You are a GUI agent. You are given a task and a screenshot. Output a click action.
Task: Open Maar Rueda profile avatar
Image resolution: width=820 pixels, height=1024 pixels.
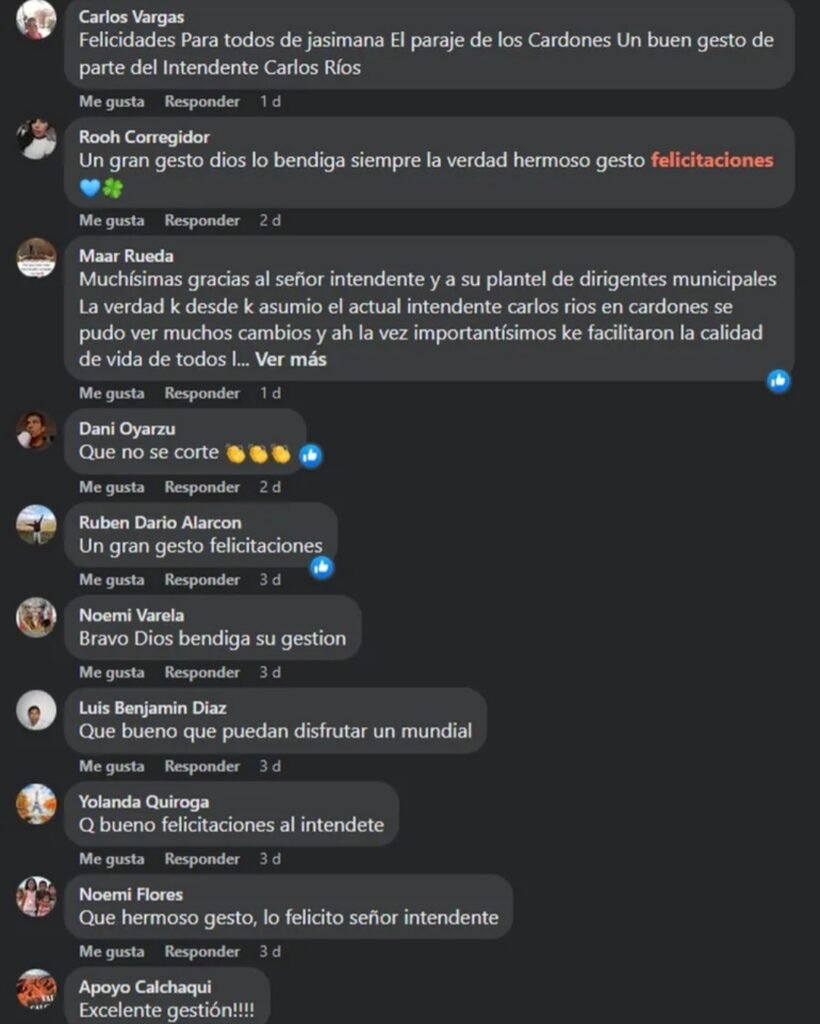pyautogui.click(x=36, y=257)
